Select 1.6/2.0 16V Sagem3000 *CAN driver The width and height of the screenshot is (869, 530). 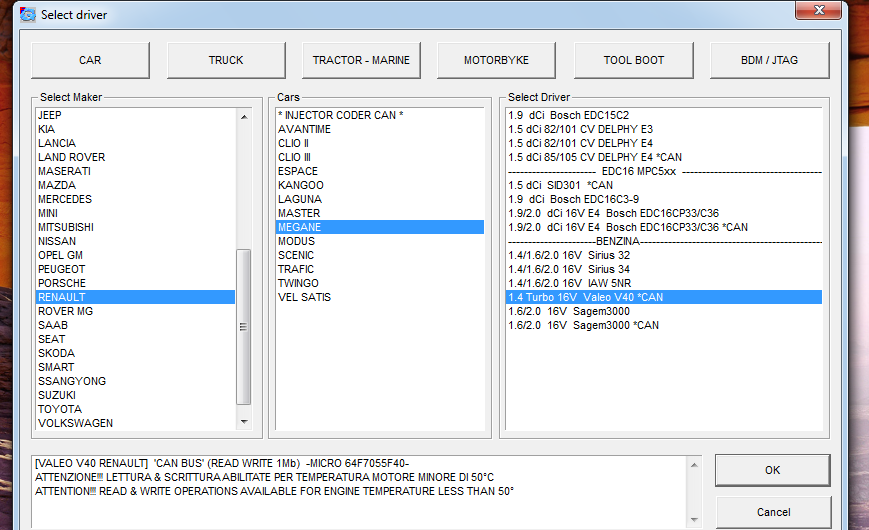pyautogui.click(x=583, y=325)
